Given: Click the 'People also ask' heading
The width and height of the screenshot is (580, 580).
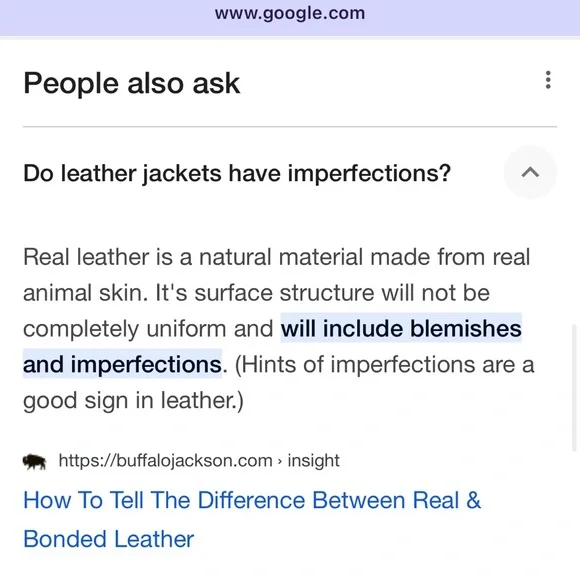Looking at the screenshot, I should [132, 83].
